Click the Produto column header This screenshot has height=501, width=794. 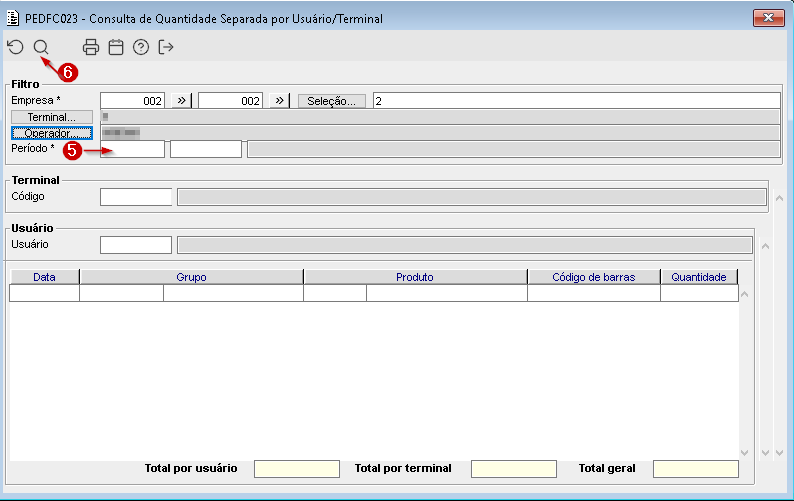pyautogui.click(x=415, y=277)
